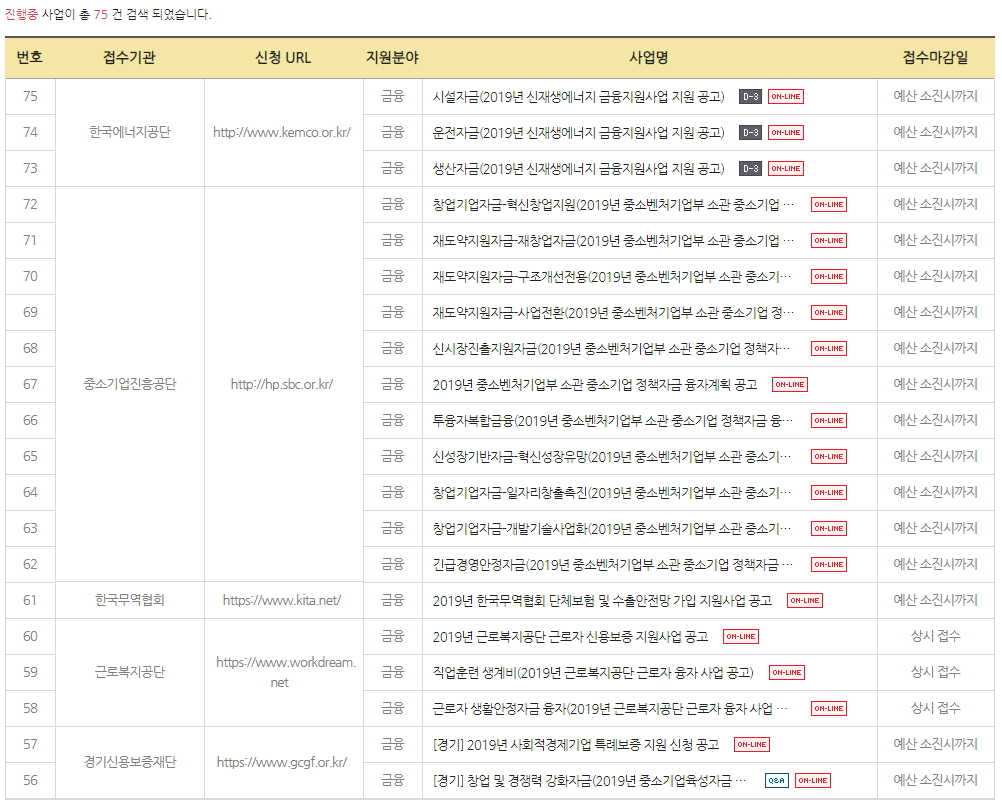Click the ON-LINE badge for [경기] 사회적경제기업 row
The width and height of the screenshot is (1002, 806).
(x=751, y=745)
